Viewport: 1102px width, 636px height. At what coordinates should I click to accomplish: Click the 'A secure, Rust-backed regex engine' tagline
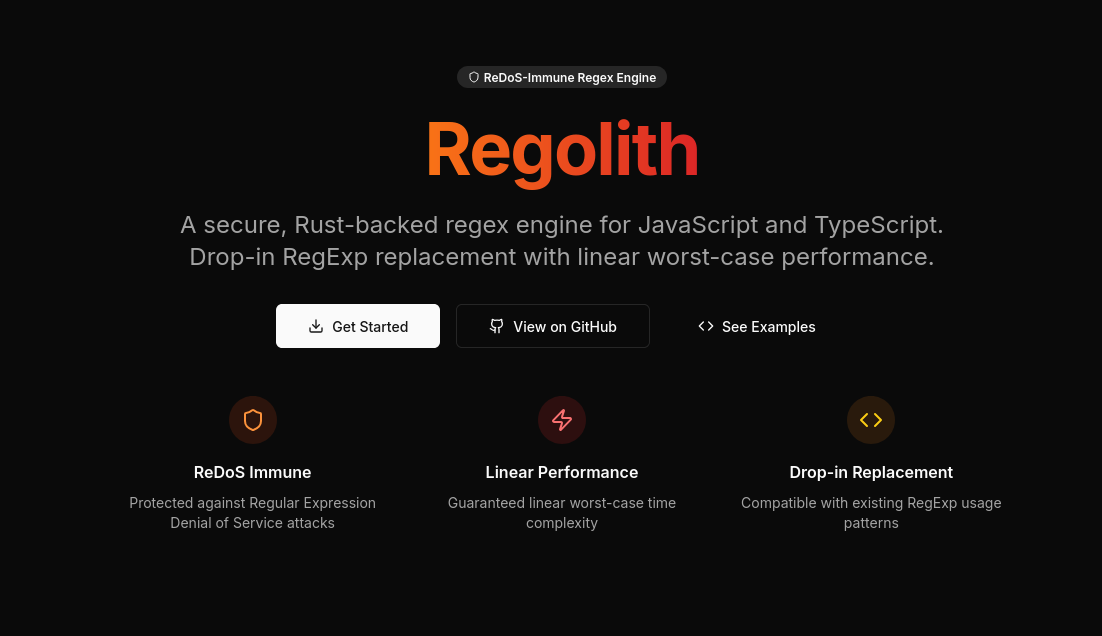click(562, 240)
